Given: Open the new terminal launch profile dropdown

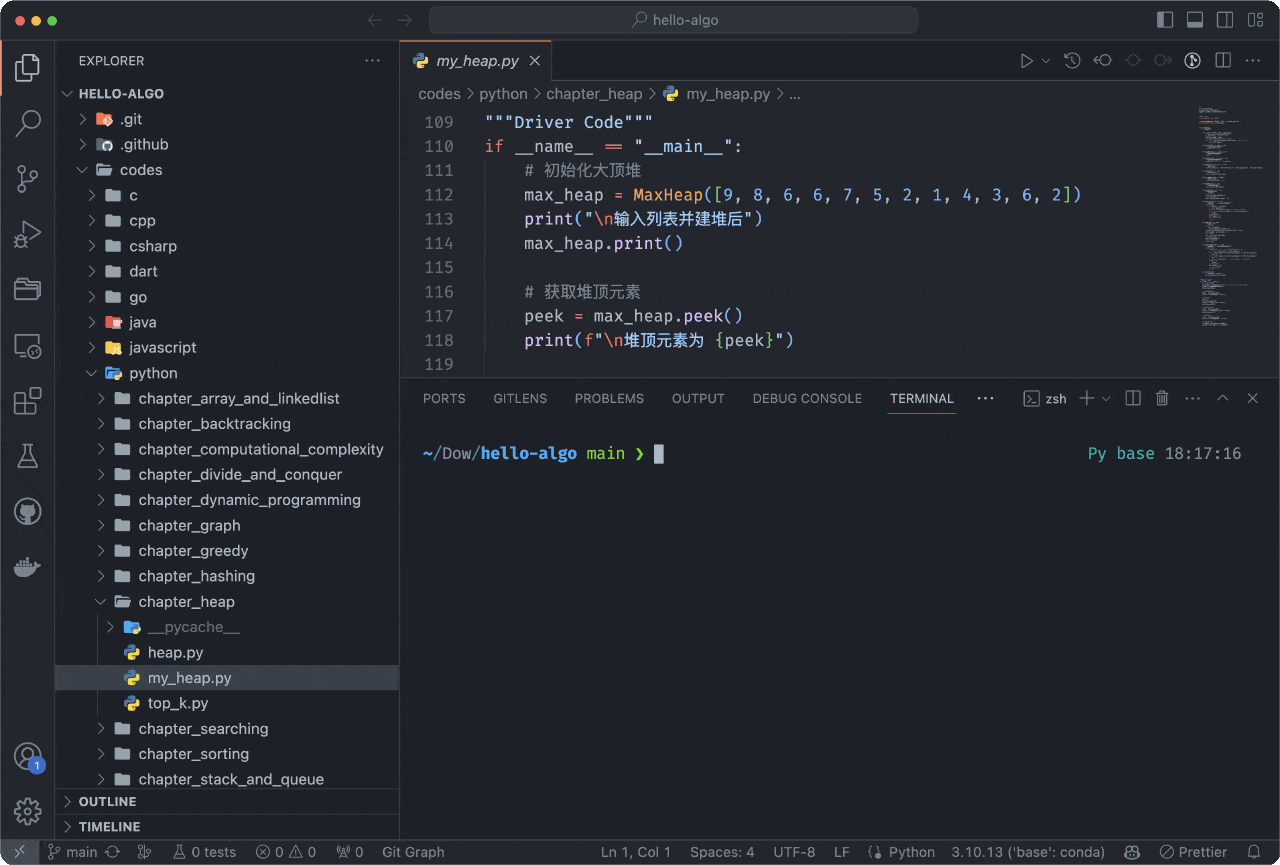Looking at the screenshot, I should pyautogui.click(x=1106, y=398).
